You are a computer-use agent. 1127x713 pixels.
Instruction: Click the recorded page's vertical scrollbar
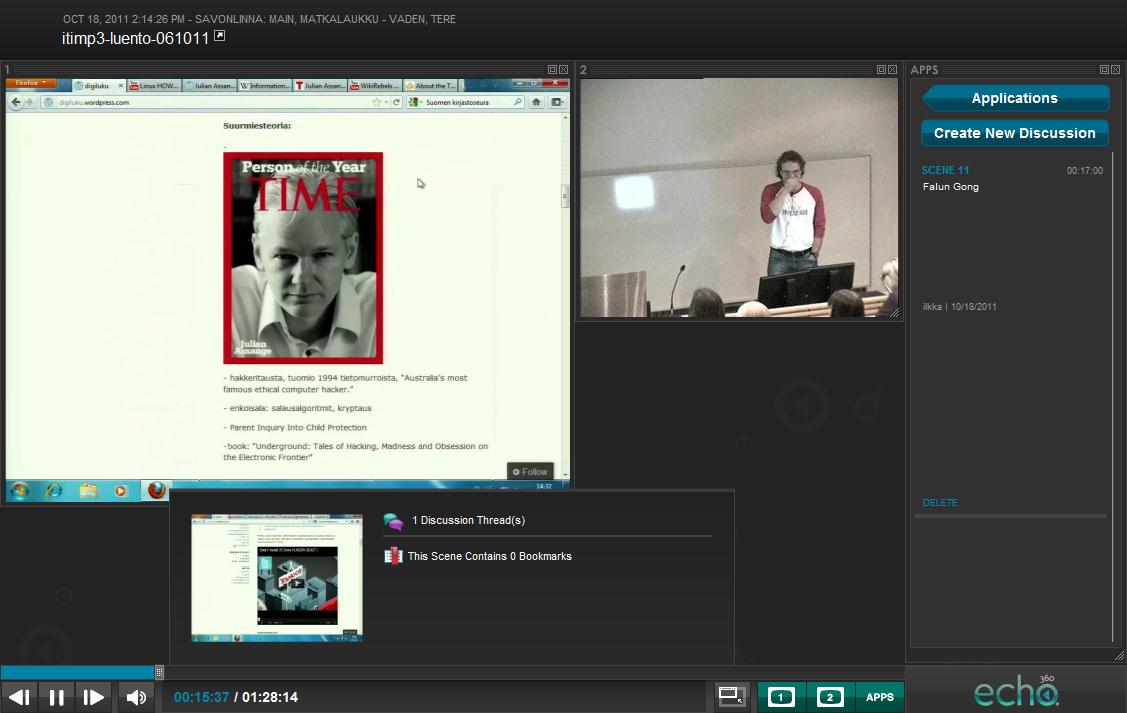[566, 295]
